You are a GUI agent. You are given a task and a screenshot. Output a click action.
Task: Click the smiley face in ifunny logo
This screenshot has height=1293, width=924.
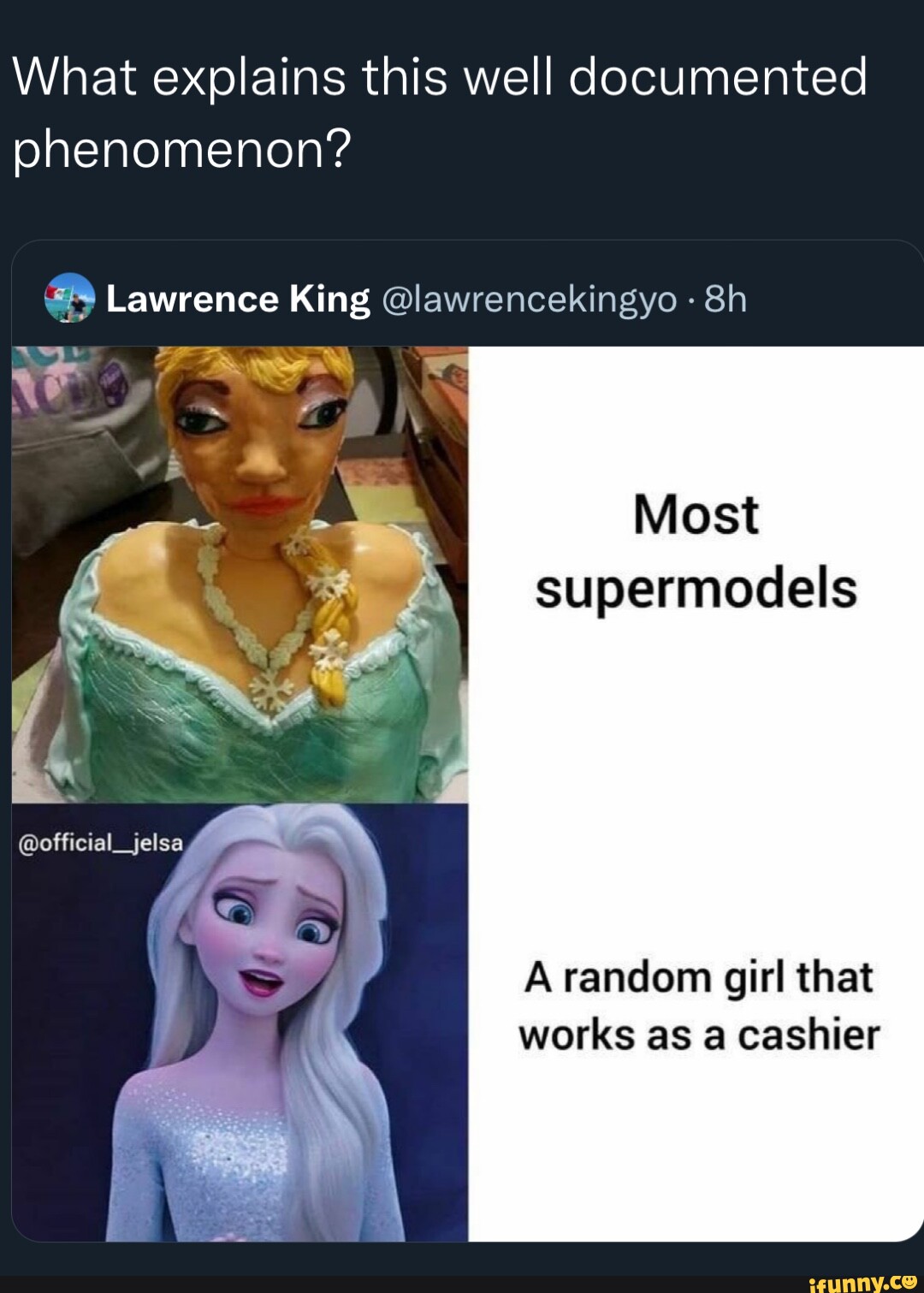[x=909, y=1279]
